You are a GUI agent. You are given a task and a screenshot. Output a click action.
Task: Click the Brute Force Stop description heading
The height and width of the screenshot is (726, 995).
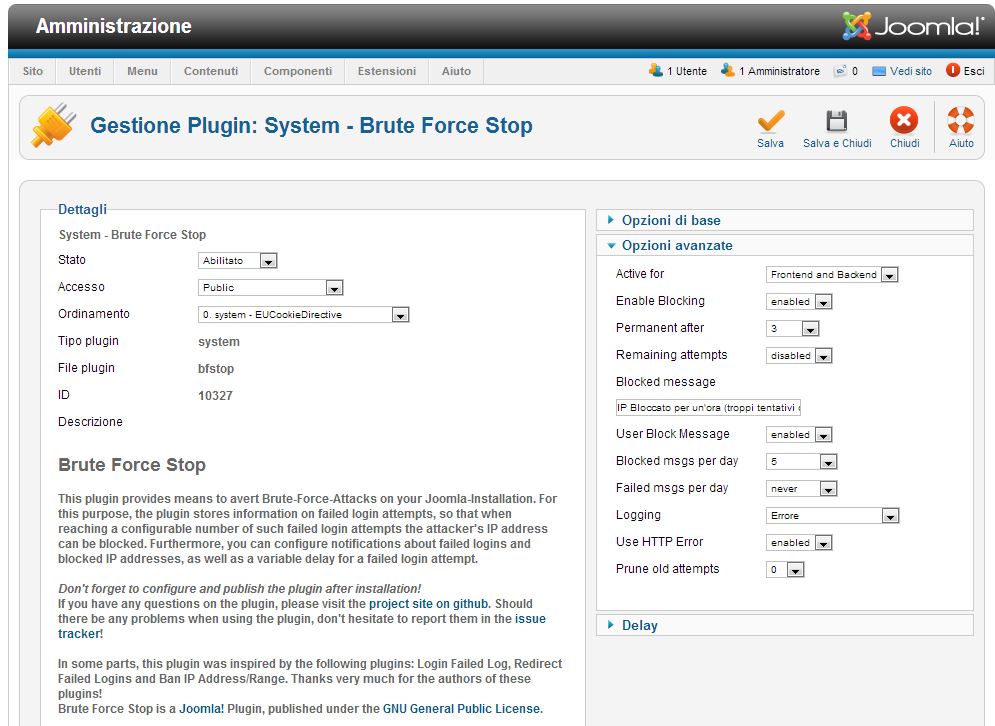(132, 465)
